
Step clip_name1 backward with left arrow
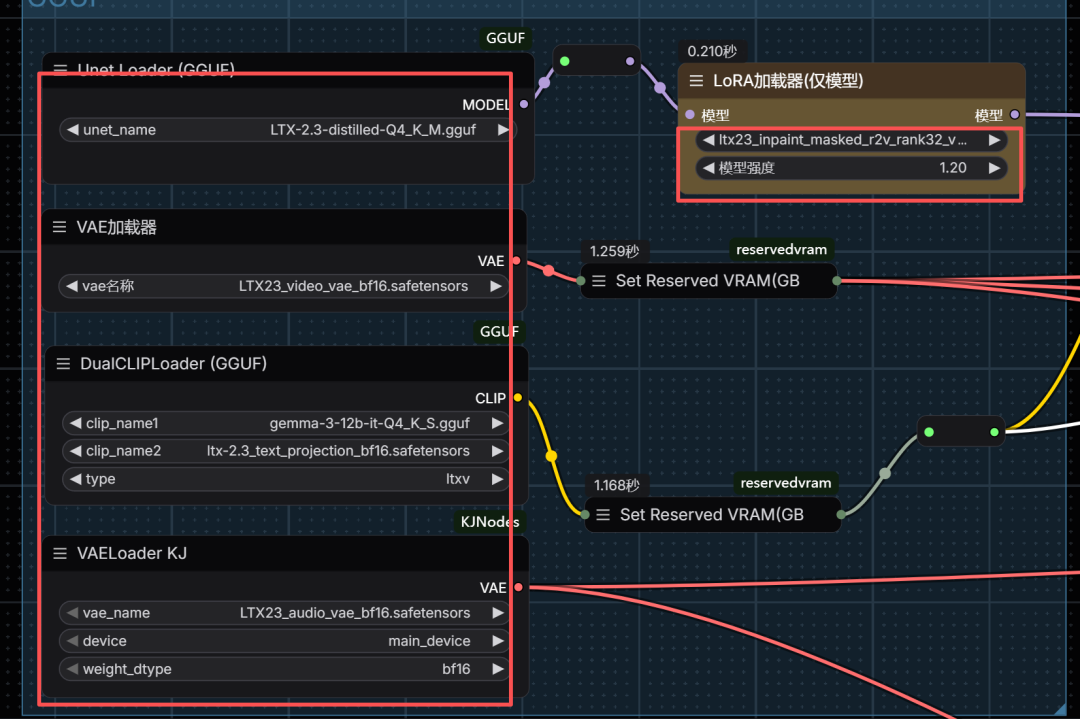pyautogui.click(x=75, y=423)
